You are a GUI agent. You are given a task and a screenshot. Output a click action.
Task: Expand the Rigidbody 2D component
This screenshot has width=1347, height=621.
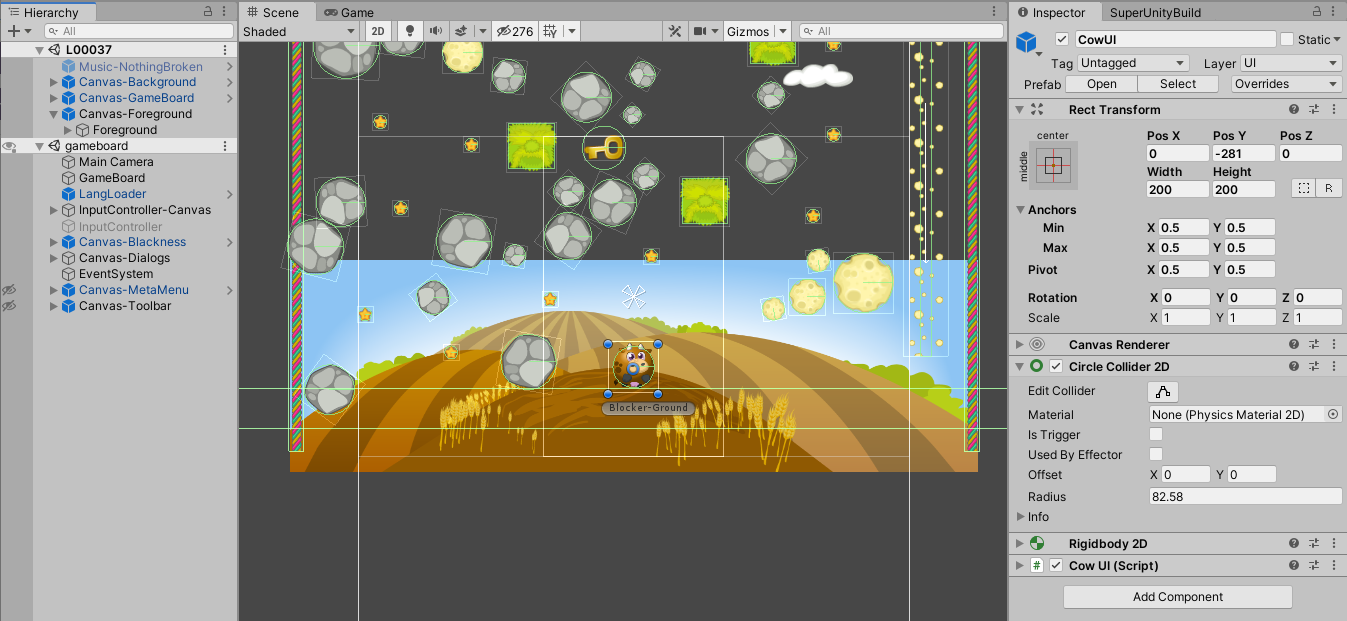click(1019, 544)
